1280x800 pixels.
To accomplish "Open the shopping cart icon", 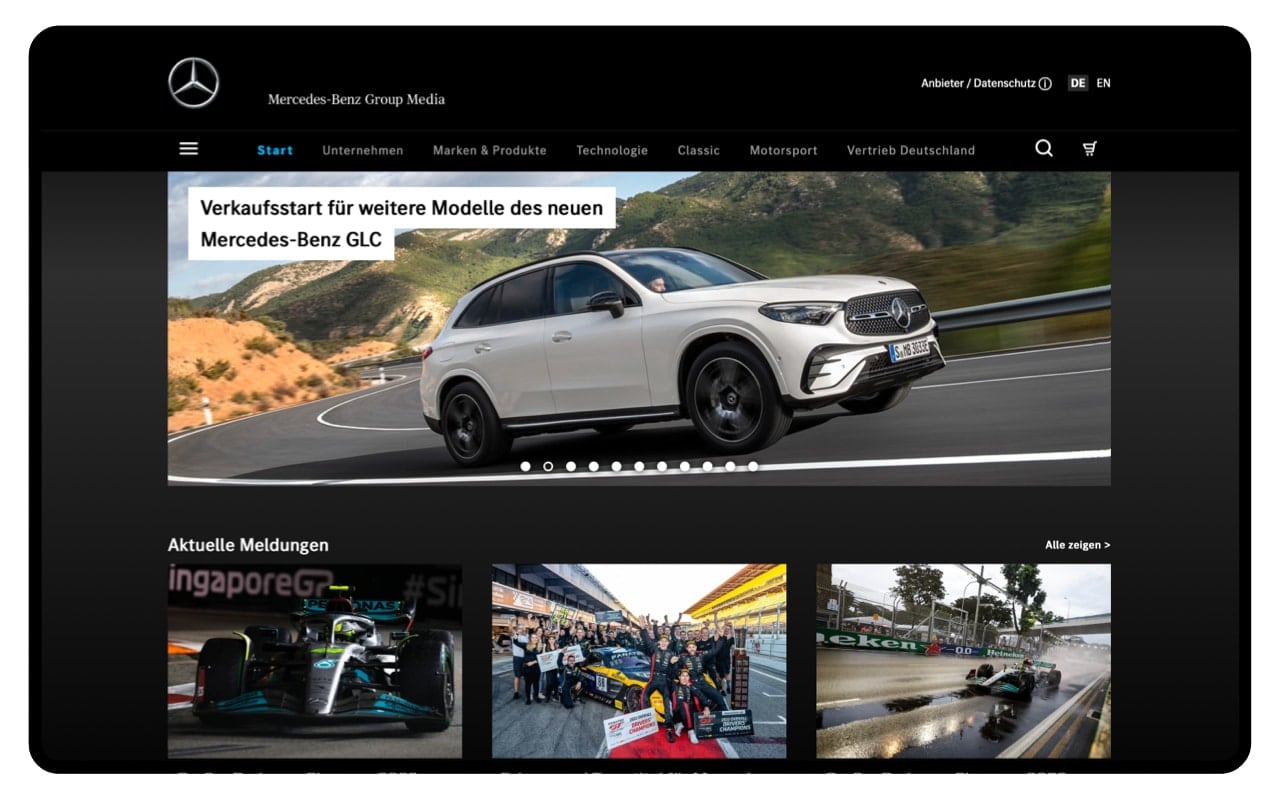I will (x=1090, y=149).
